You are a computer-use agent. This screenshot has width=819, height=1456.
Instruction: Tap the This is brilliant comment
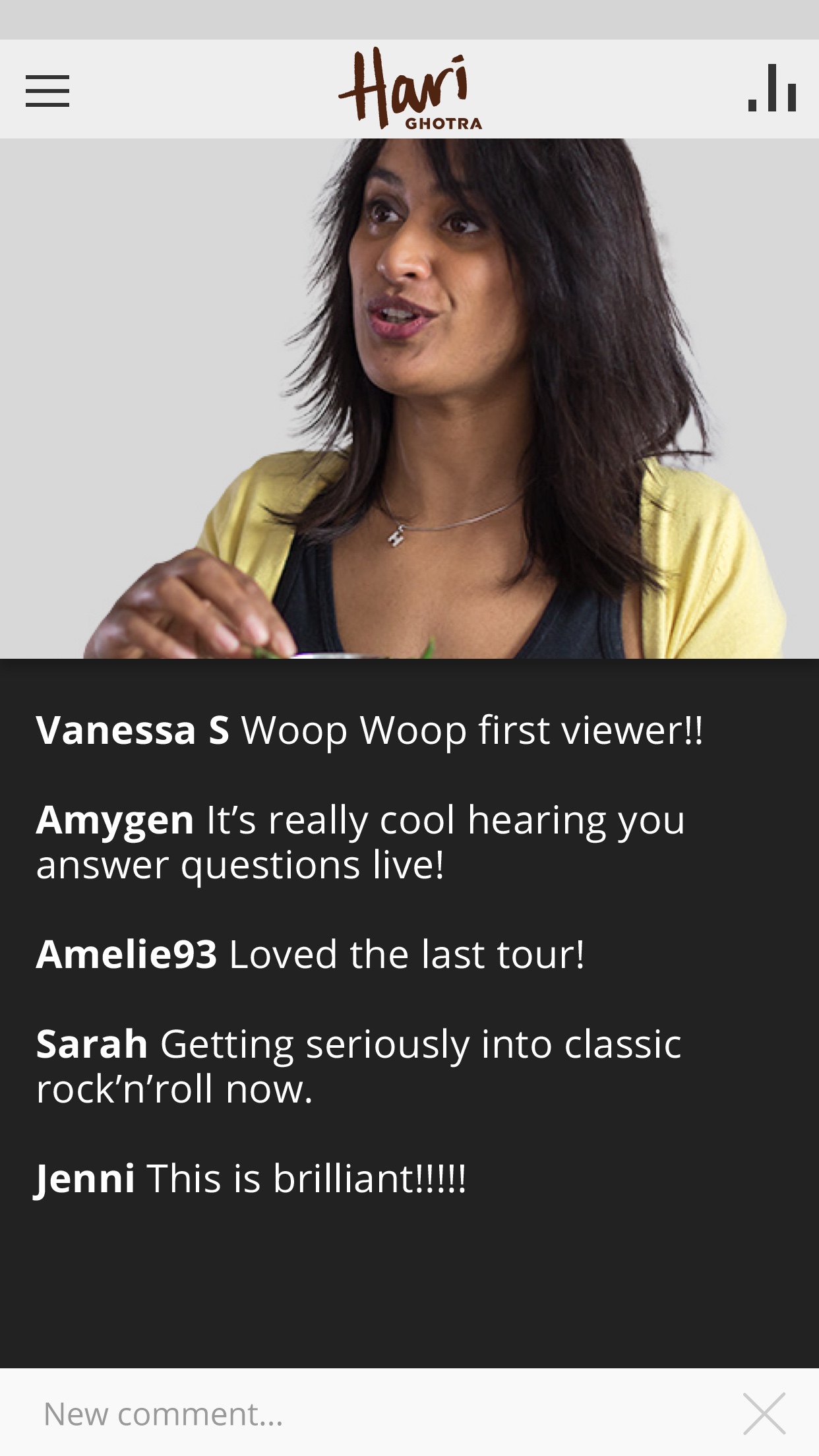pyautogui.click(x=307, y=1178)
